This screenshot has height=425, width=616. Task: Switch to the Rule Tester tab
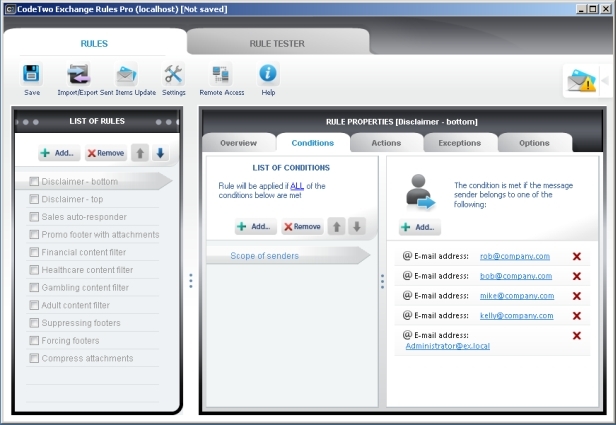tap(277, 43)
